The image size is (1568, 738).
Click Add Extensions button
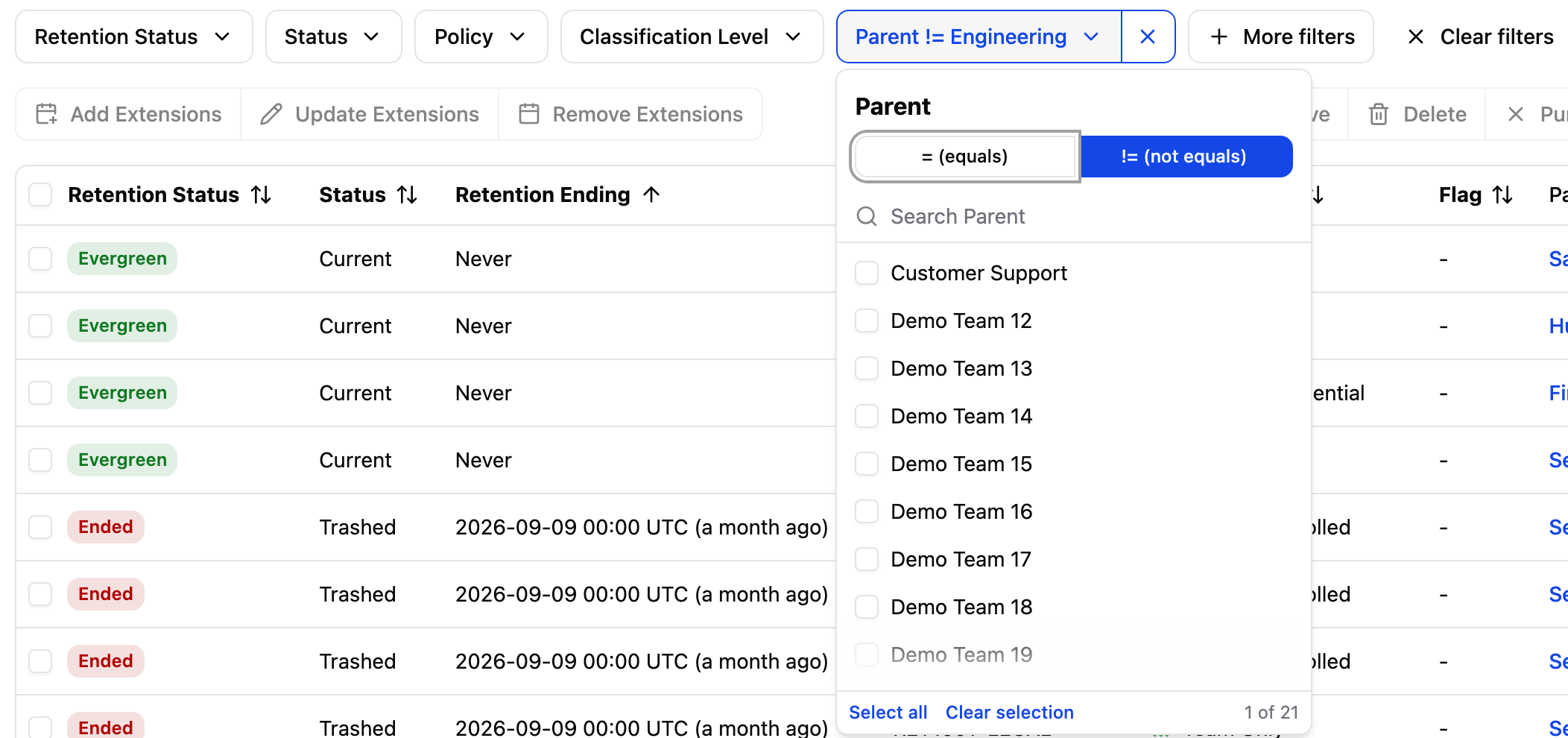(x=128, y=114)
